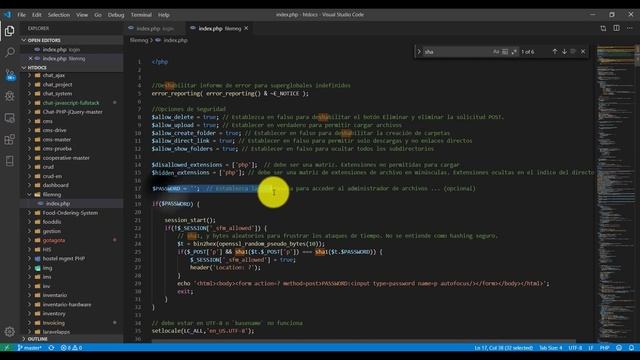Open the Explorer view in activity bar
The width and height of the screenshot is (640, 360).
click(9, 31)
